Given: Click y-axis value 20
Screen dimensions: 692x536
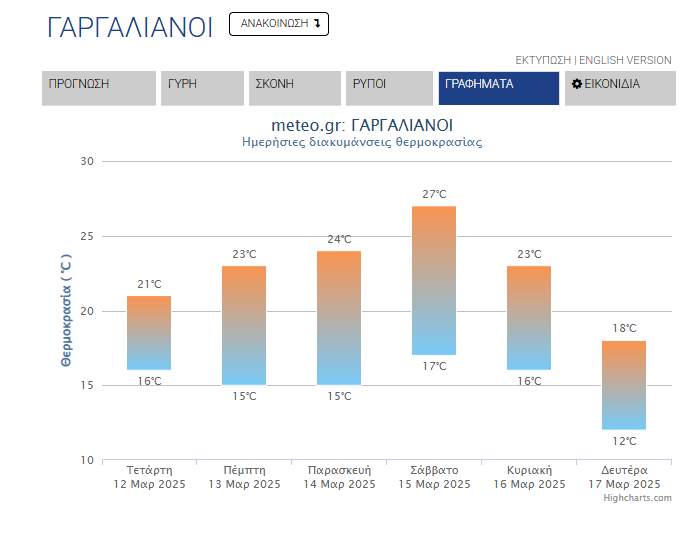Looking at the screenshot, I should (87, 311).
